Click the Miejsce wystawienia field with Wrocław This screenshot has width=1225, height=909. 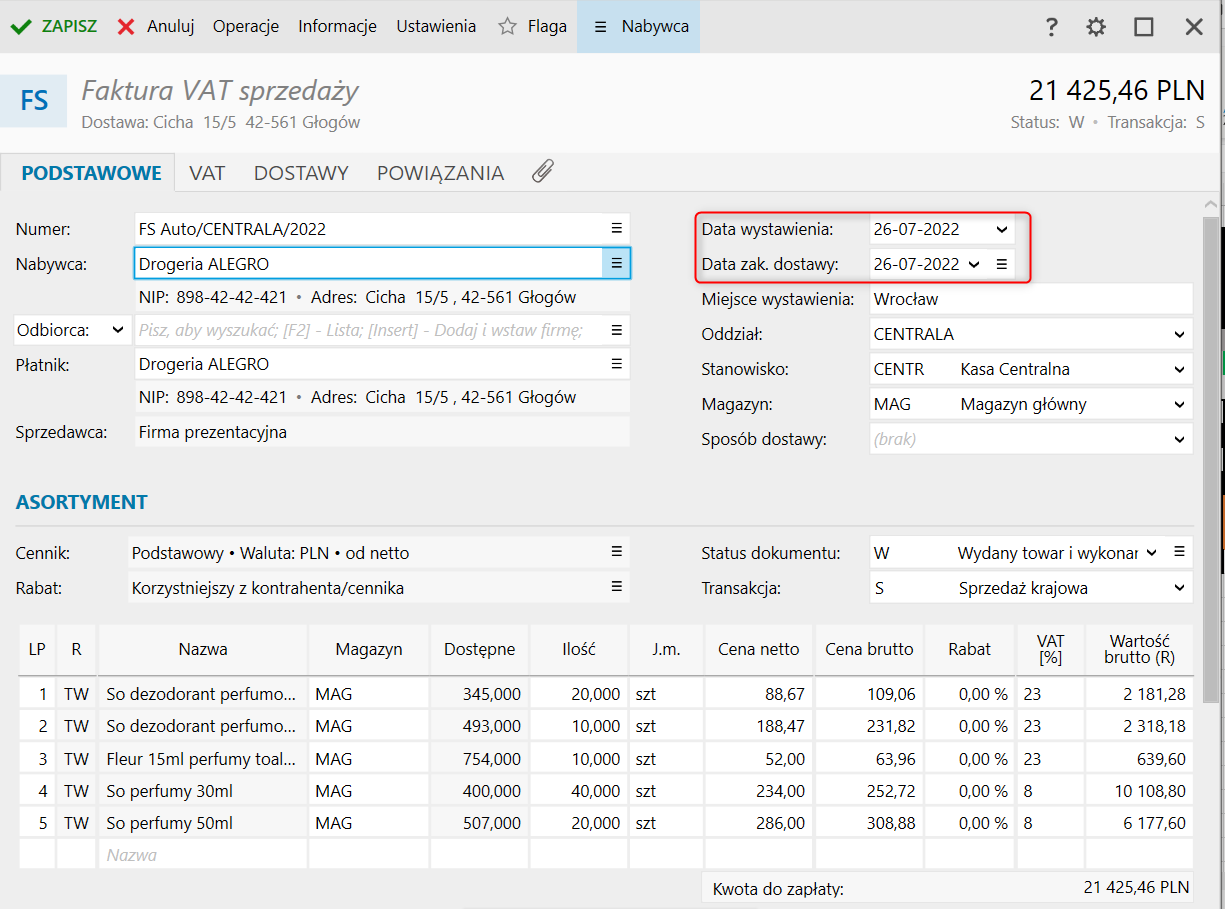(x=1030, y=299)
